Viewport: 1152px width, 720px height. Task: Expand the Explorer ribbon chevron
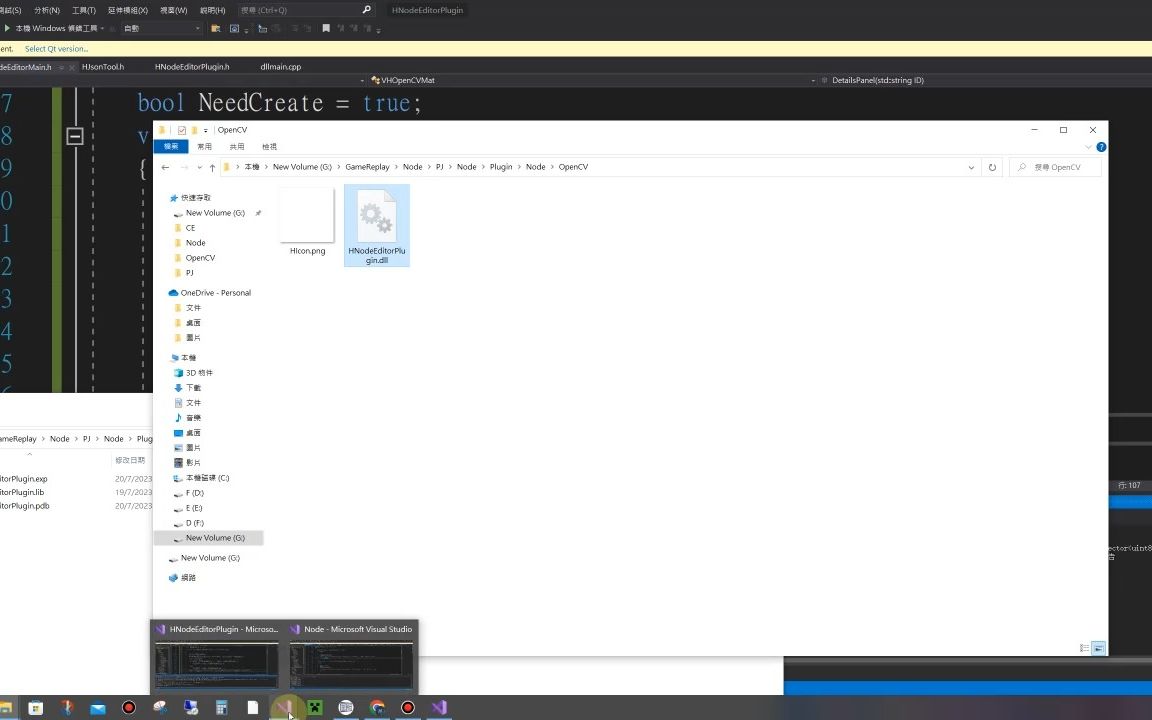pyautogui.click(x=1088, y=147)
